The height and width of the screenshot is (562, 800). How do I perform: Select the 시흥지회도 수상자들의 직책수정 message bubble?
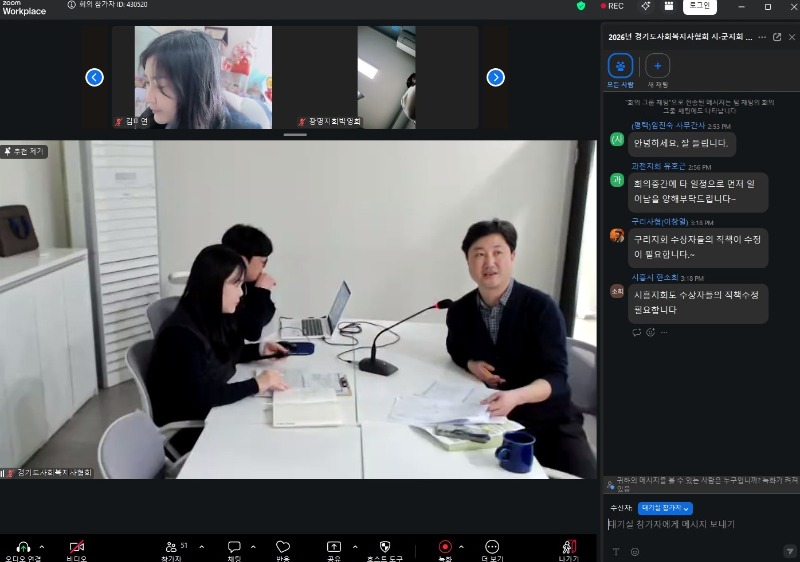tap(698, 303)
